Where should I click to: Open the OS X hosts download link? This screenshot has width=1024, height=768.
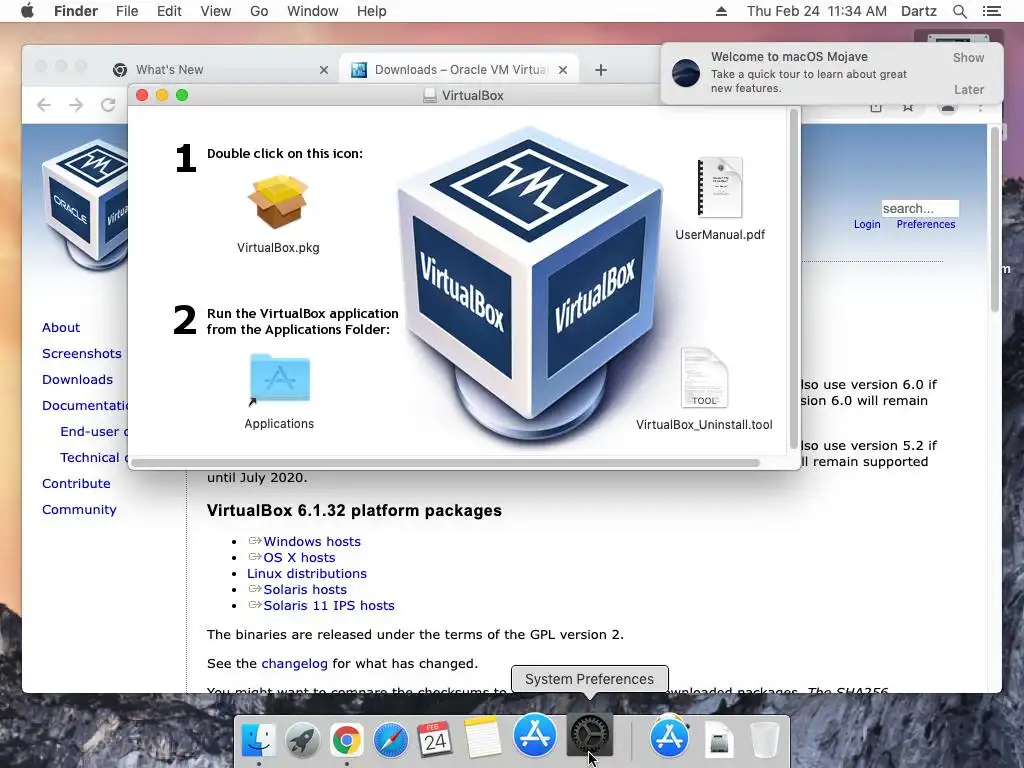click(x=299, y=558)
